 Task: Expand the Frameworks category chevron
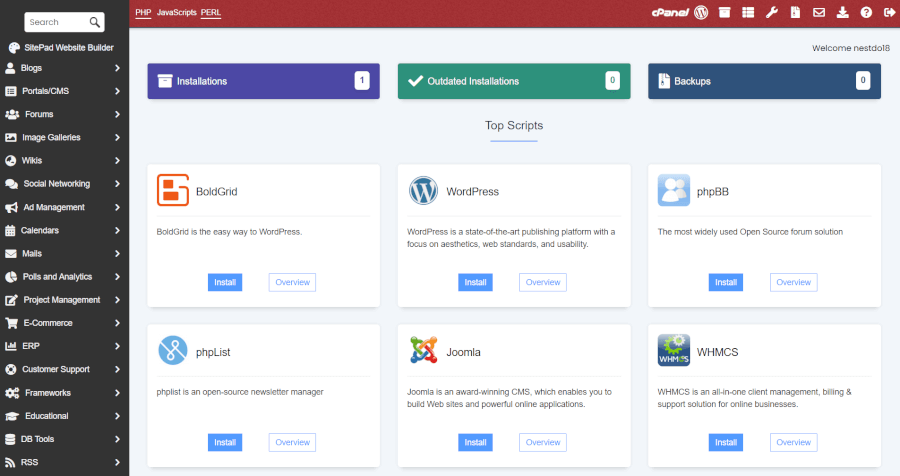click(x=117, y=393)
